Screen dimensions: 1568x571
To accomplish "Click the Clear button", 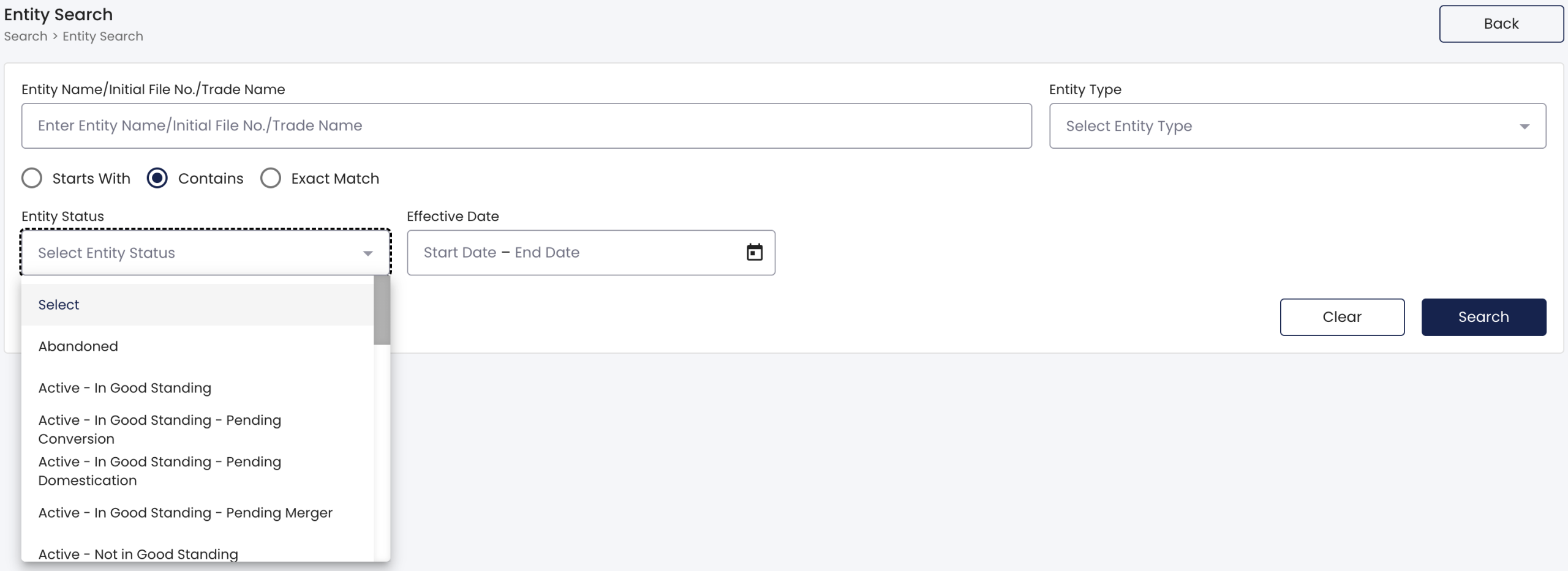I will pyautogui.click(x=1342, y=317).
